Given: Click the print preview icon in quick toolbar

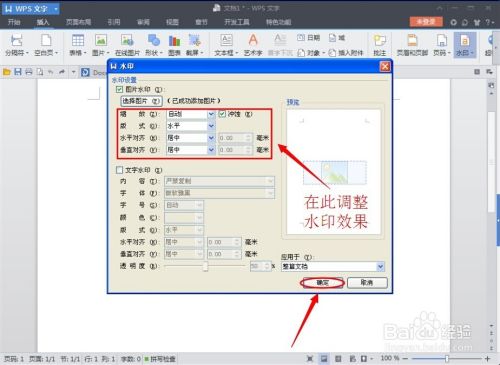Looking at the screenshot, I should (x=40, y=72).
